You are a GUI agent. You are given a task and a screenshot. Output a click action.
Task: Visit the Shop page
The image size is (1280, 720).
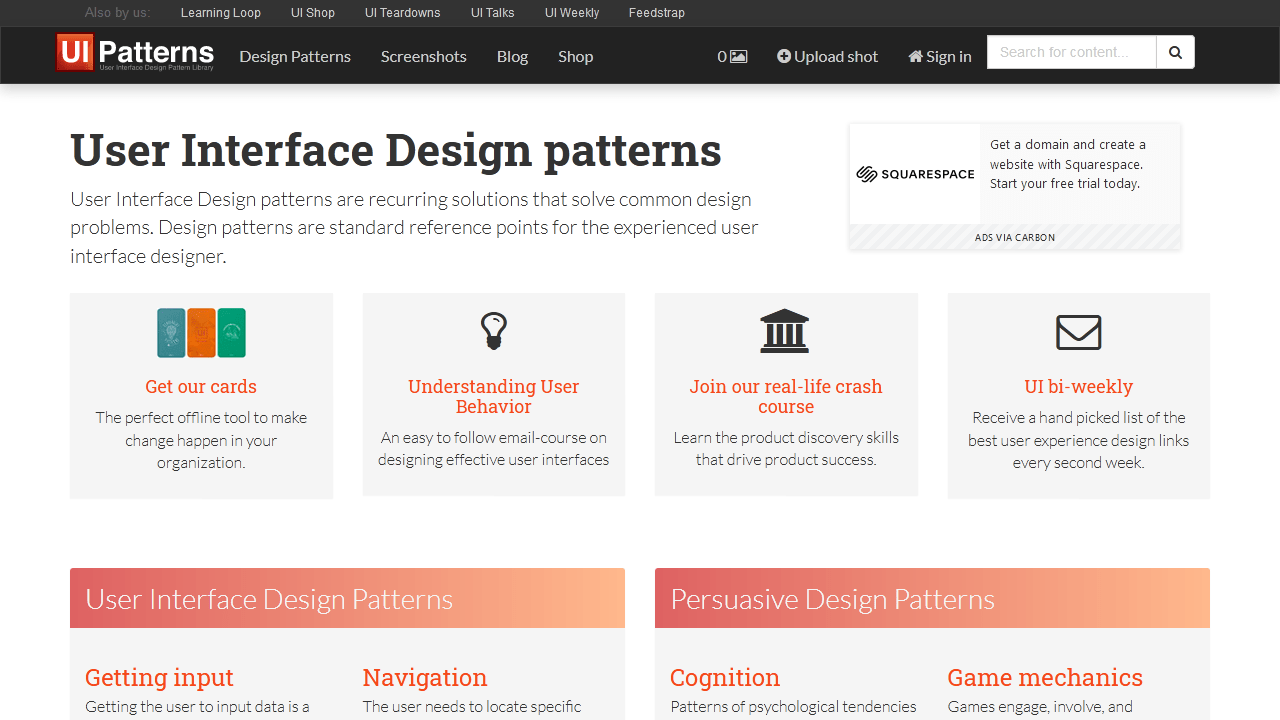pyautogui.click(x=575, y=57)
